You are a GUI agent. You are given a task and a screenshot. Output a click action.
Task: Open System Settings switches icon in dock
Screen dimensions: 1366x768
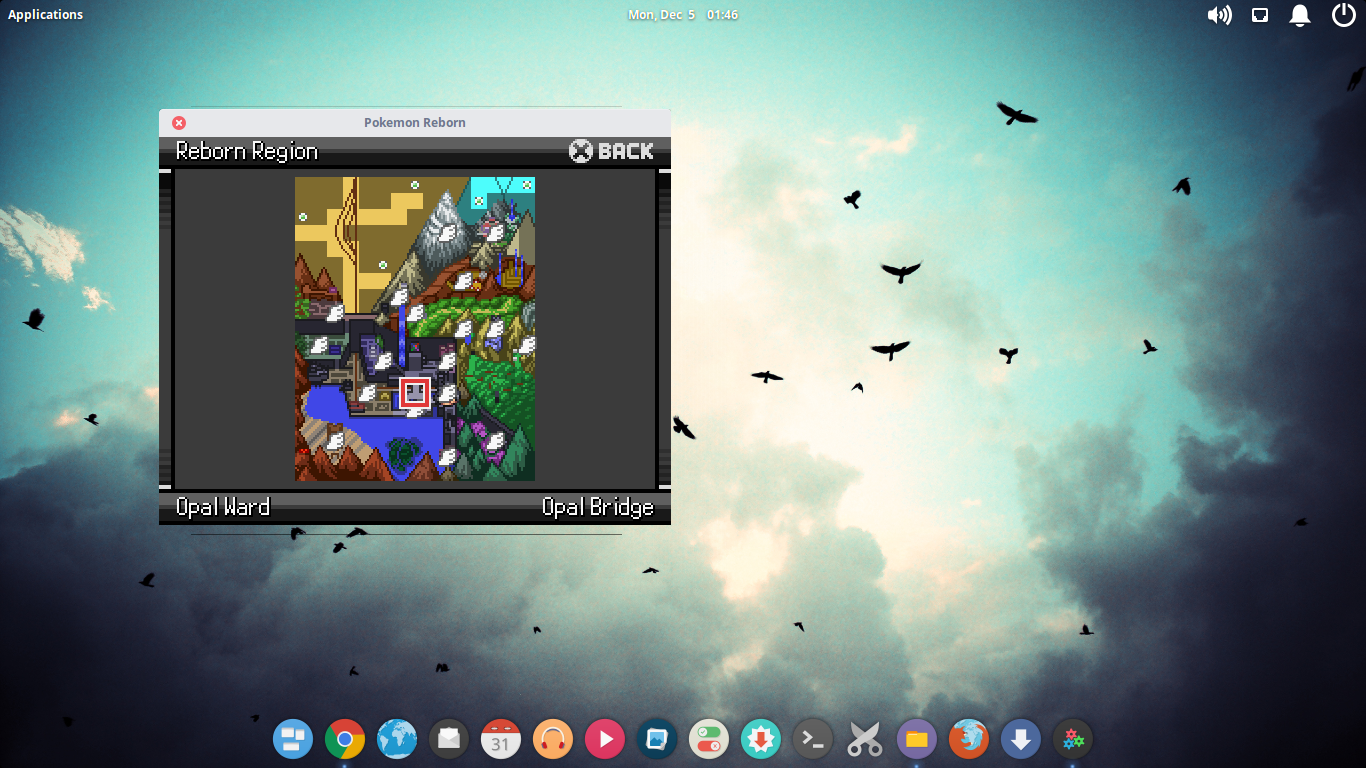point(709,740)
